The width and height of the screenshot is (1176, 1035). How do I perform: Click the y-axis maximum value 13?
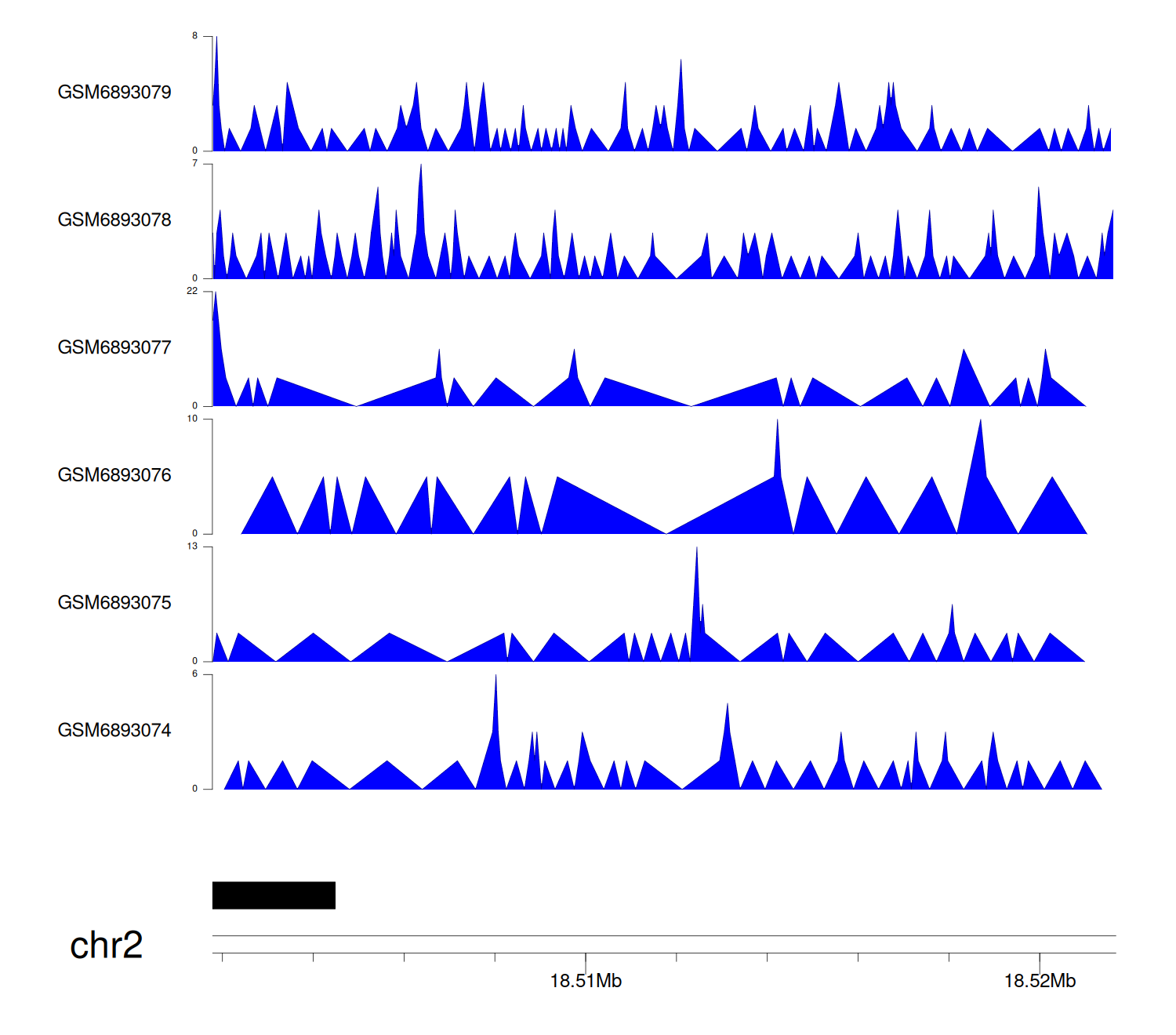pos(192,547)
